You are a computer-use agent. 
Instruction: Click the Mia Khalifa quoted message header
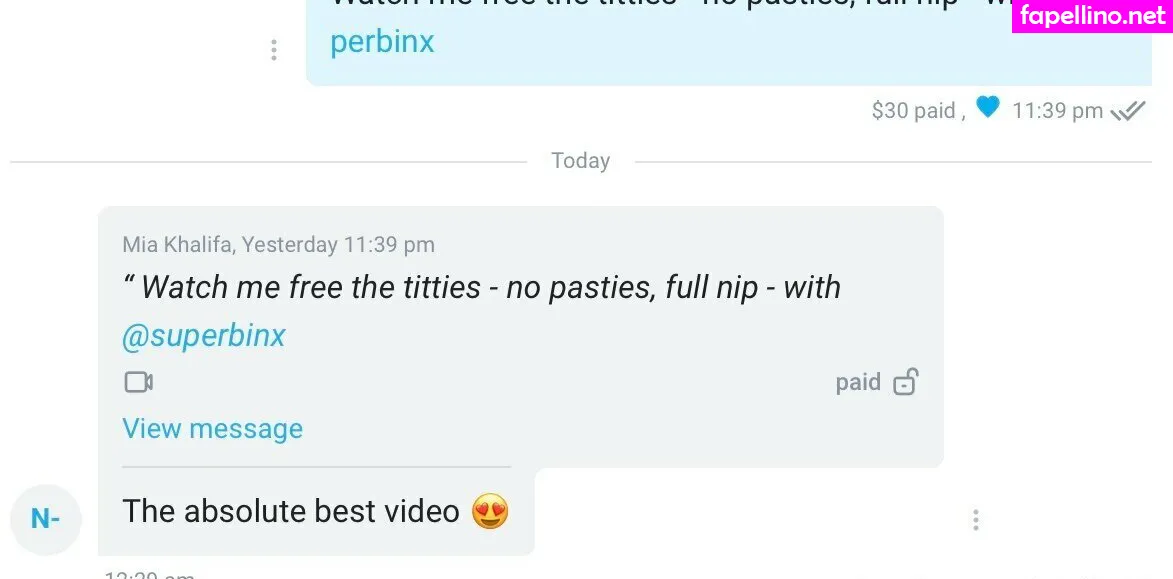tap(278, 245)
